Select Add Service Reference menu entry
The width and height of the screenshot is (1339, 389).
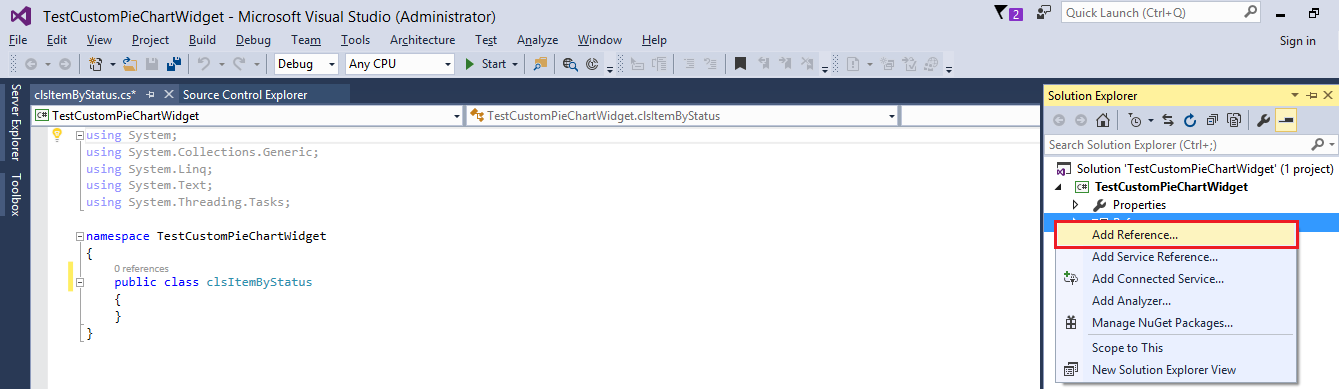tap(1176, 257)
